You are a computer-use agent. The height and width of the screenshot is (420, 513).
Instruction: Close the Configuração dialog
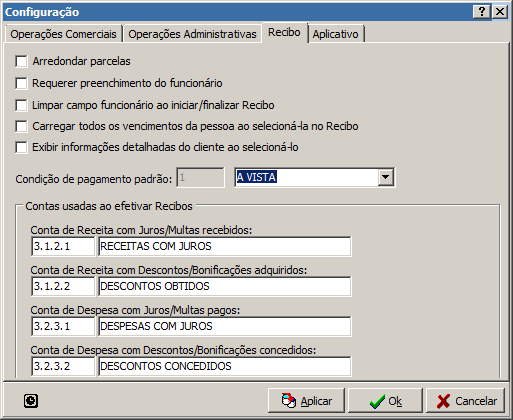pyautogui.click(x=500, y=12)
